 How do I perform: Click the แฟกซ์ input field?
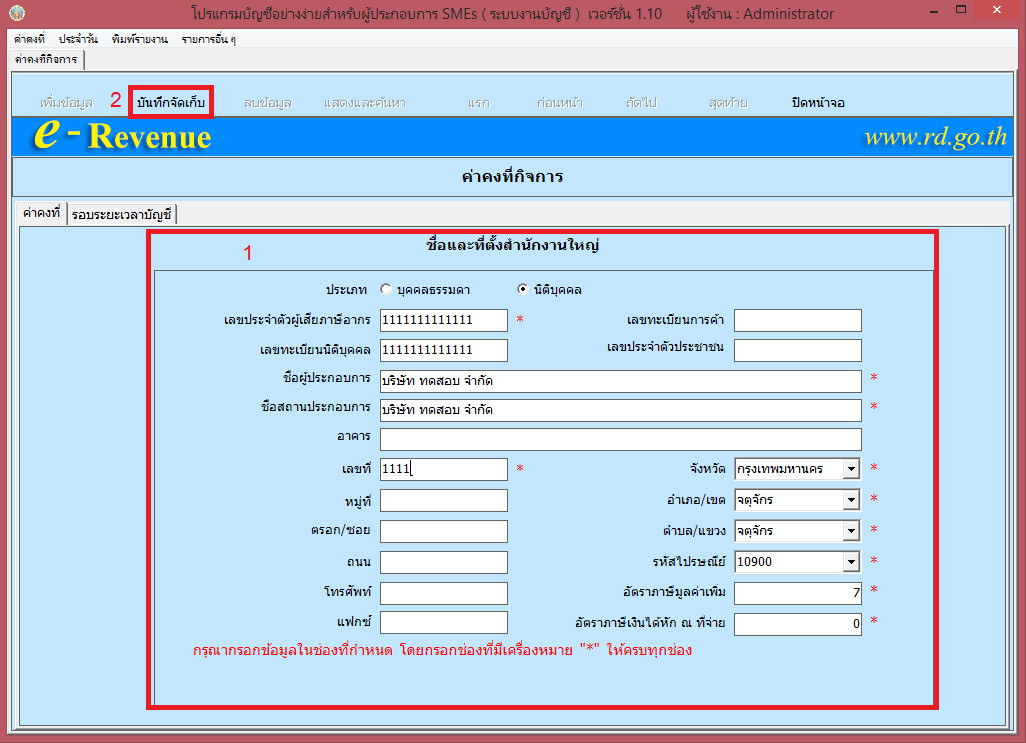pyautogui.click(x=444, y=622)
